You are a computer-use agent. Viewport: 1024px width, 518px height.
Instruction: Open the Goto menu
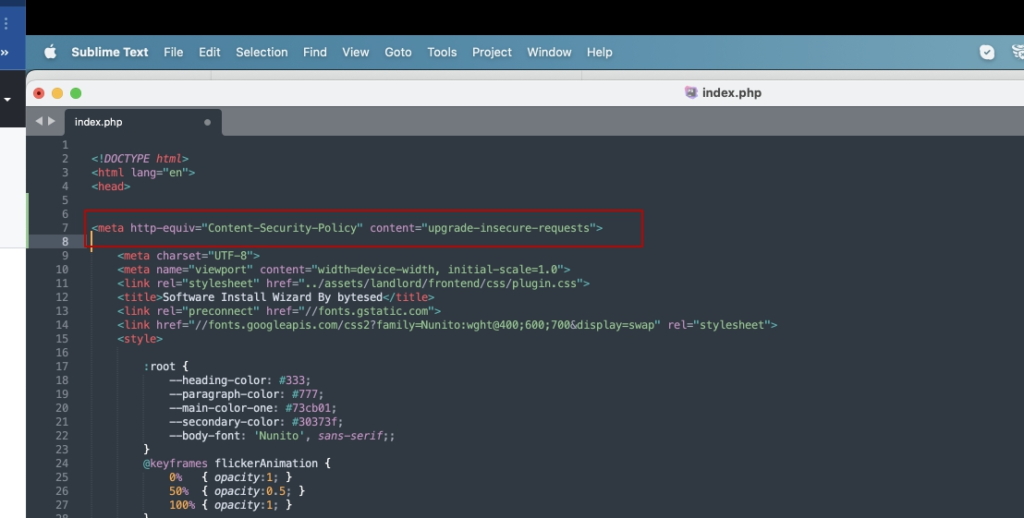[x=398, y=52]
